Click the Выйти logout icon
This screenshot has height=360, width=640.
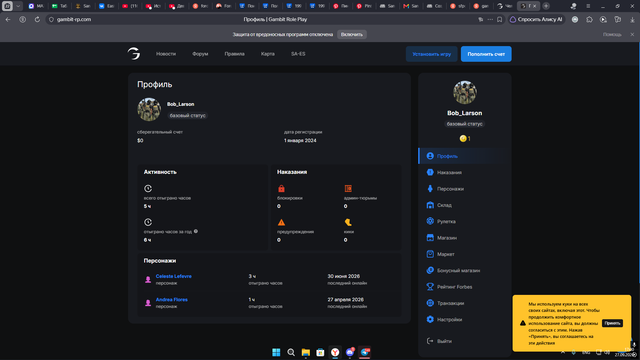430,341
